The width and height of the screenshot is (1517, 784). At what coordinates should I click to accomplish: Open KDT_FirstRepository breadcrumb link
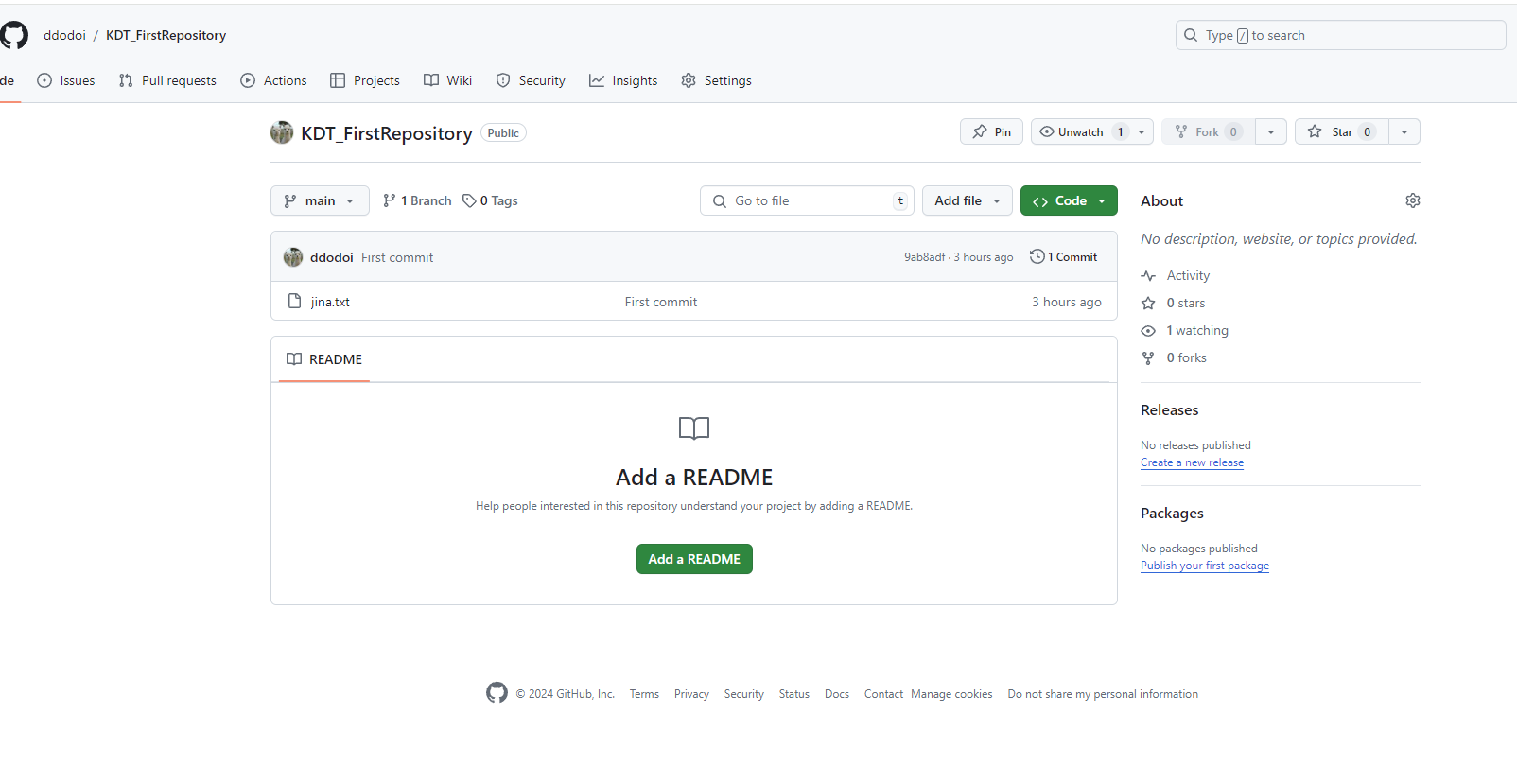166,35
